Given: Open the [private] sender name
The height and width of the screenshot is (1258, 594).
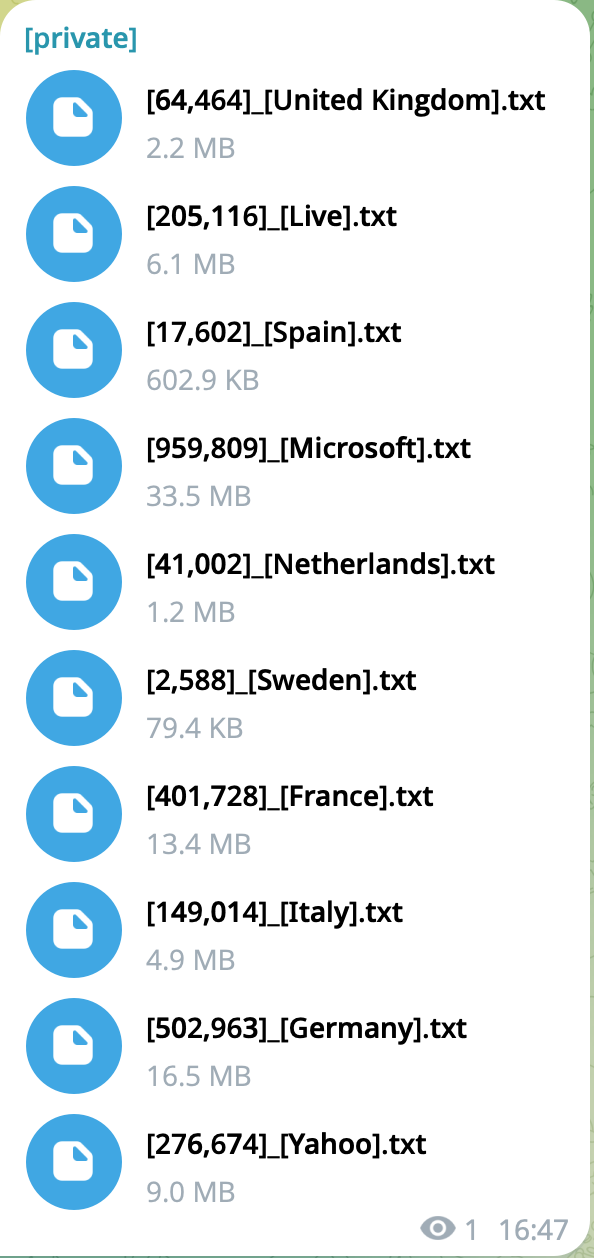Looking at the screenshot, I should [81, 39].
